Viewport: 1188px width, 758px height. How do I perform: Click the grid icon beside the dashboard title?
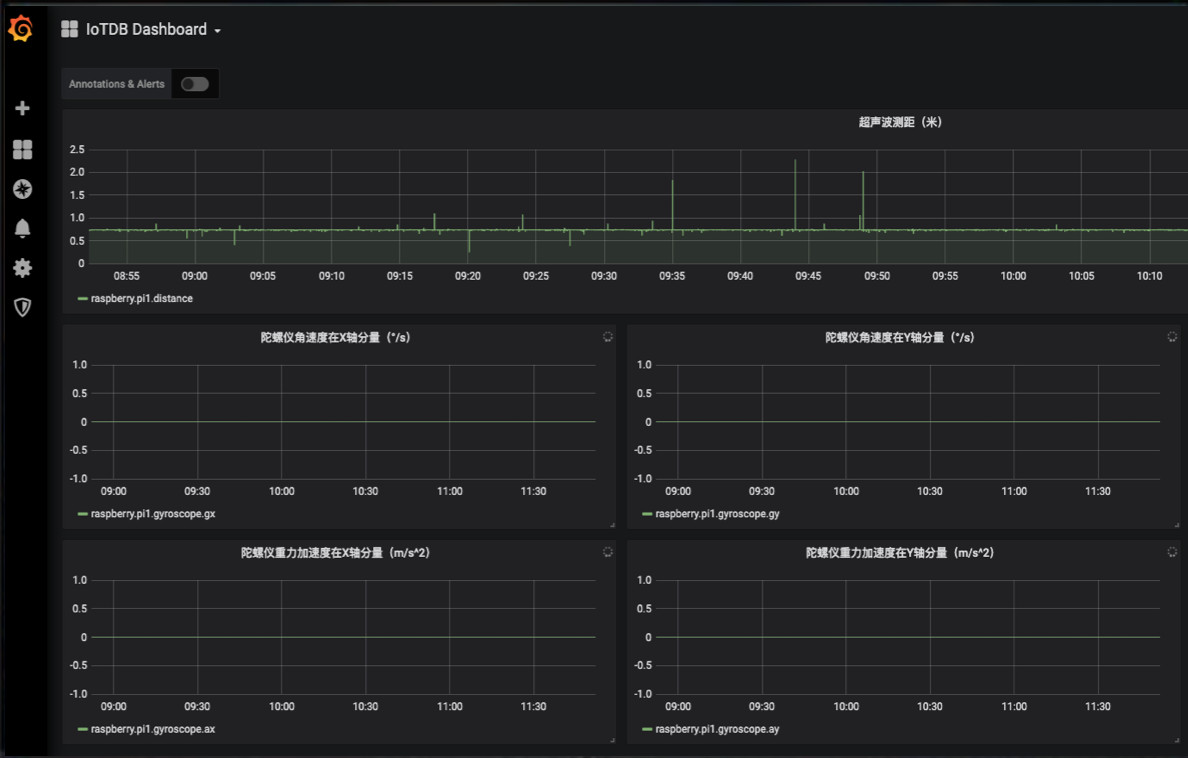click(68, 29)
